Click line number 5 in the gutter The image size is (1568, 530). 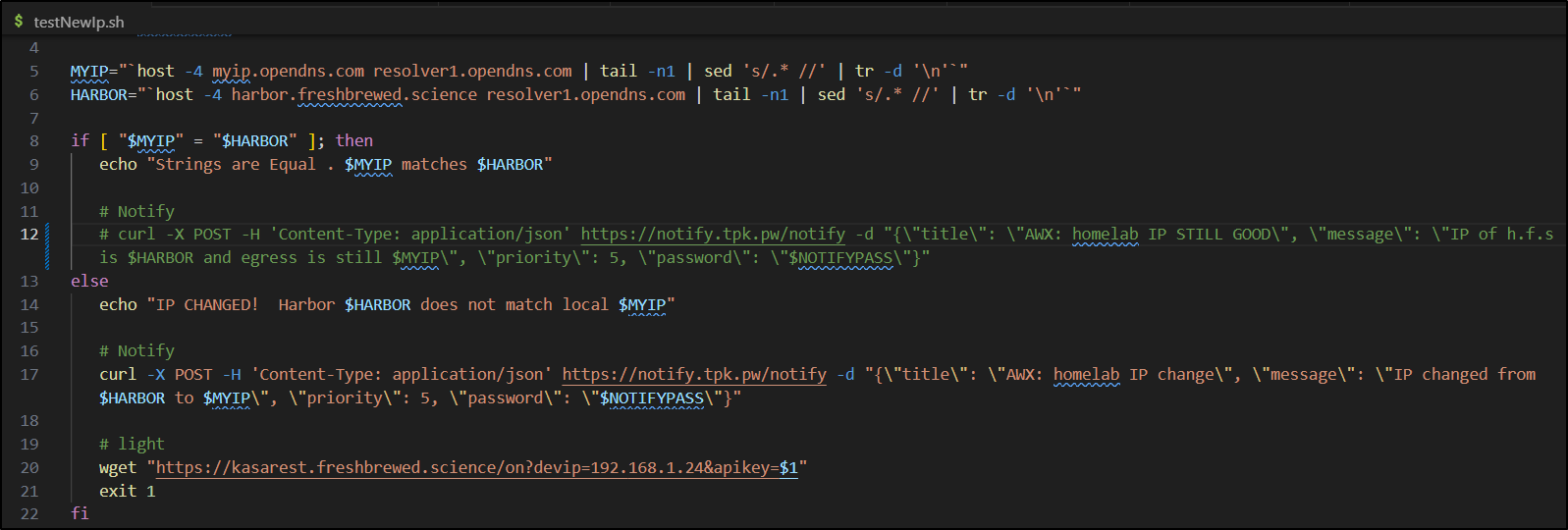(34, 72)
